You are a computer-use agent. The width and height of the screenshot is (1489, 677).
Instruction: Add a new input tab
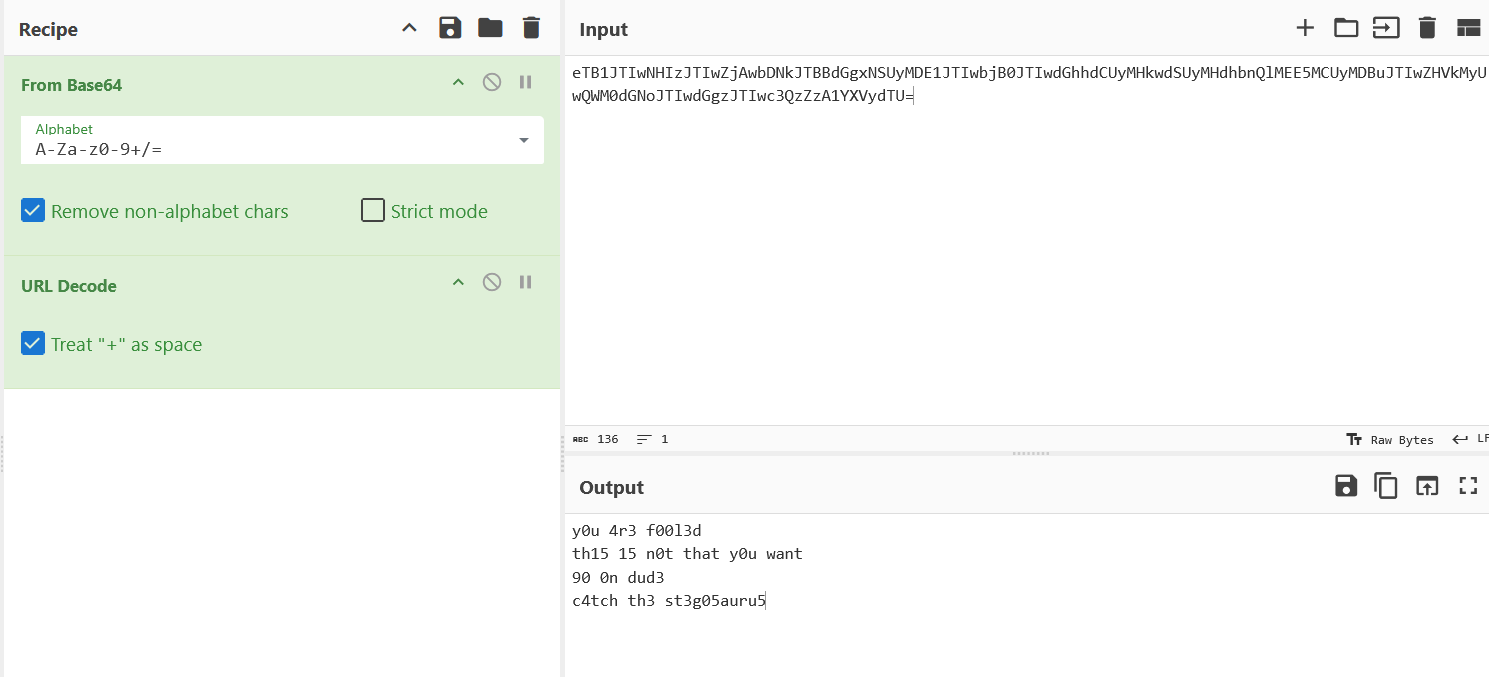pyautogui.click(x=1305, y=28)
